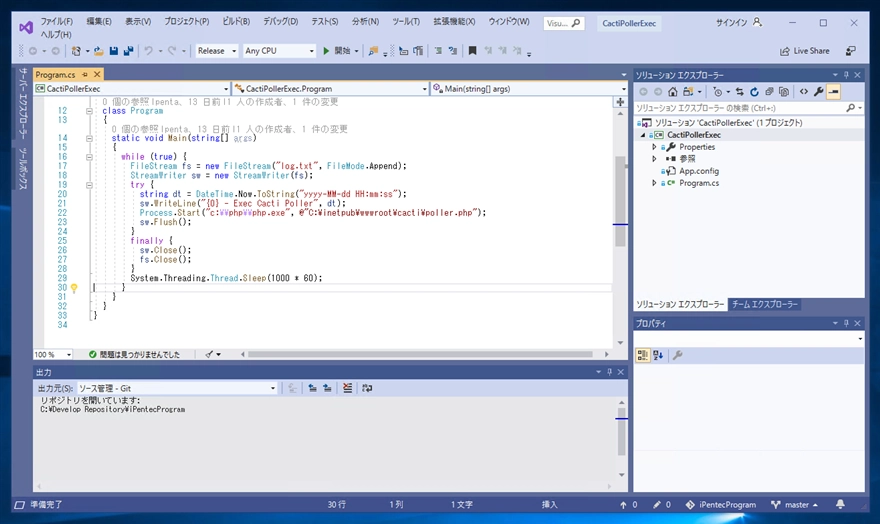
Task: Collapse the while loop code block at line 16
Action: coord(89,157)
